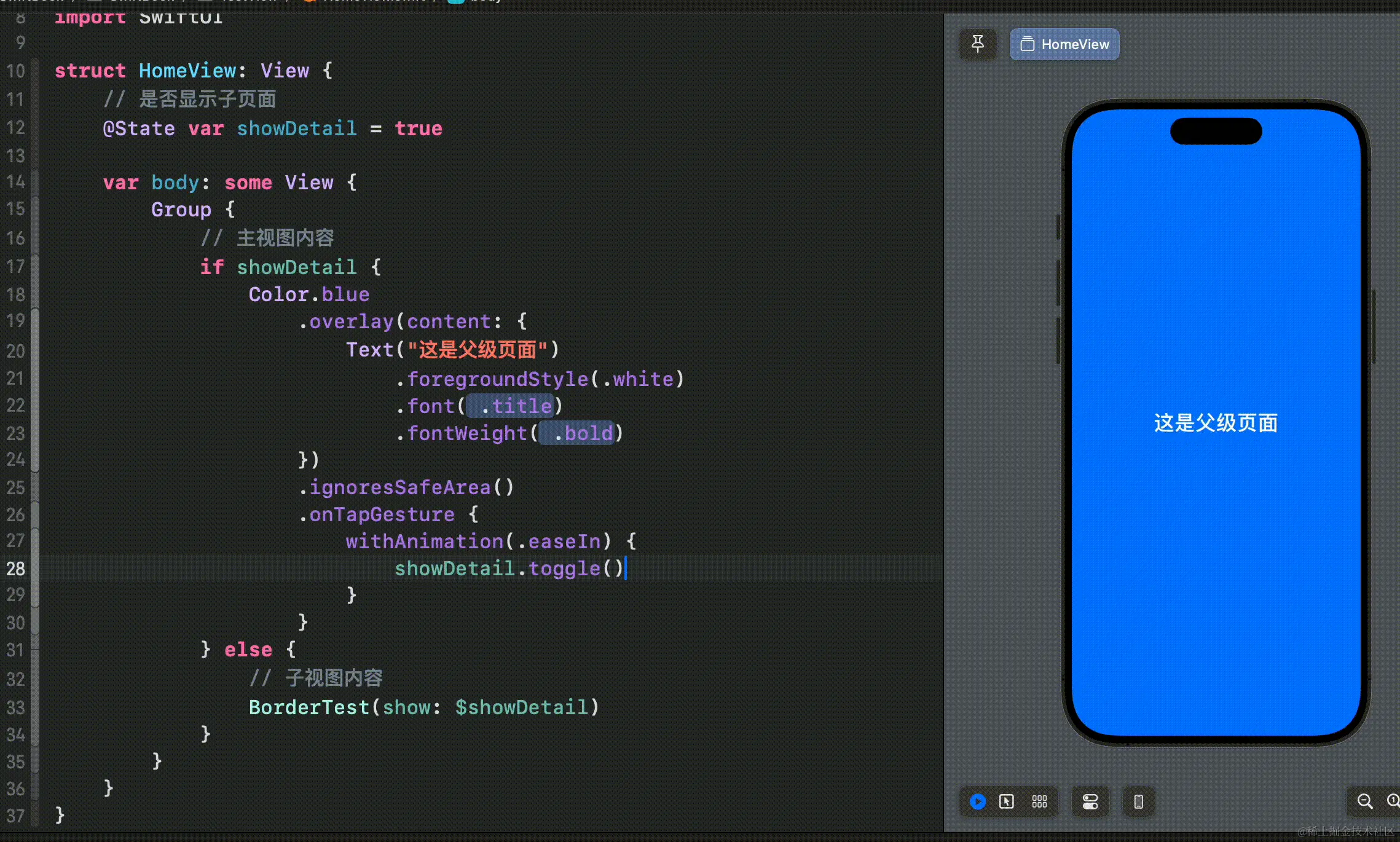Click the BorderTest identifier in code
The image size is (1400, 842).
[x=309, y=707]
